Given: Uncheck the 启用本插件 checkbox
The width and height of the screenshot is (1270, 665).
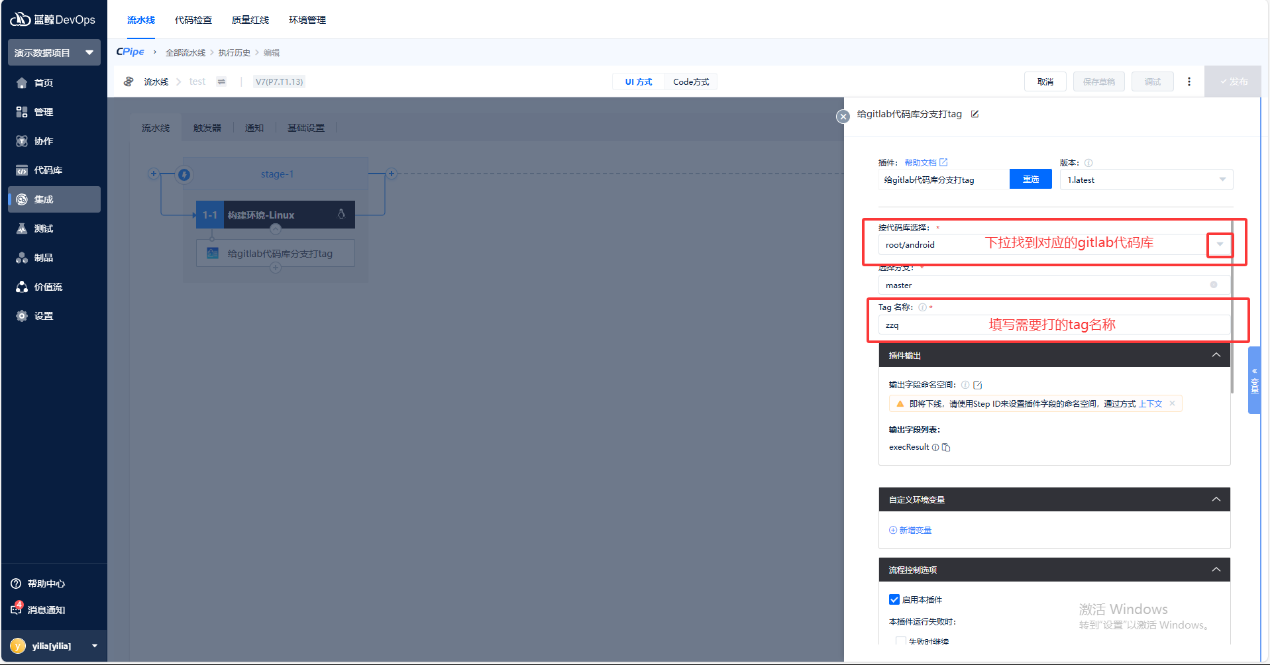Looking at the screenshot, I should click(x=895, y=600).
